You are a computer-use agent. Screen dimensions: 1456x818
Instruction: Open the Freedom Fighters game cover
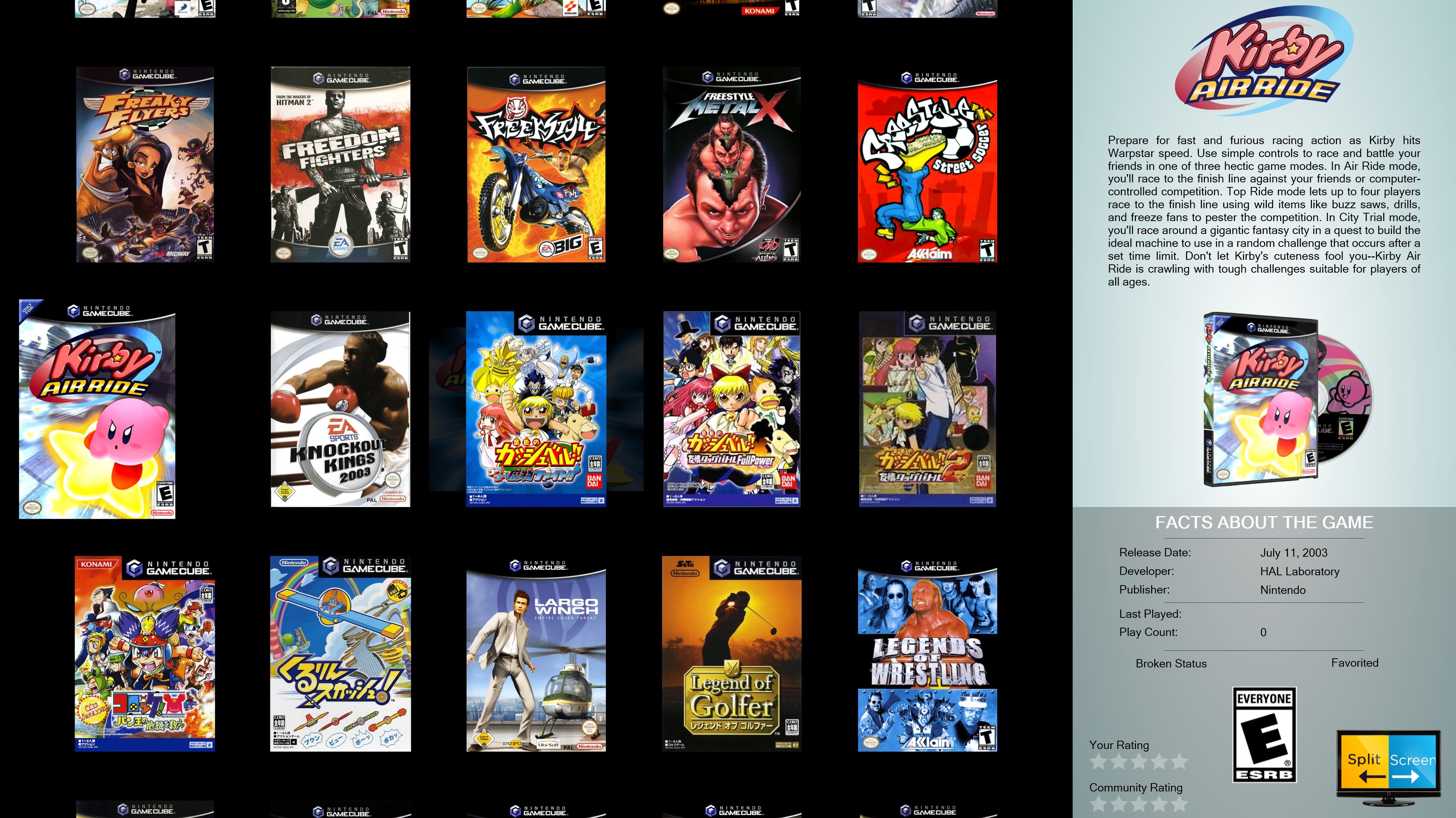[340, 165]
